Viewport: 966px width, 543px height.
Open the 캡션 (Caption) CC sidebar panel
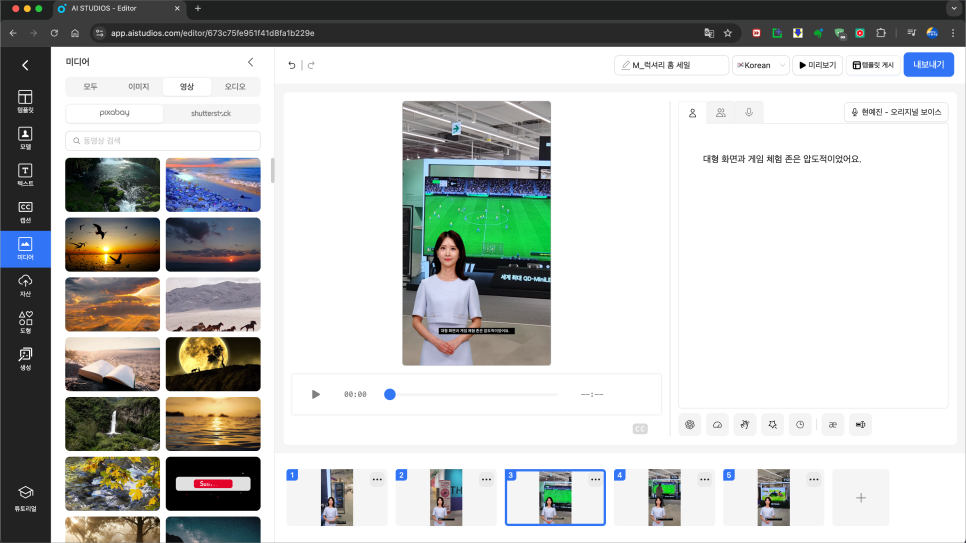point(25,212)
